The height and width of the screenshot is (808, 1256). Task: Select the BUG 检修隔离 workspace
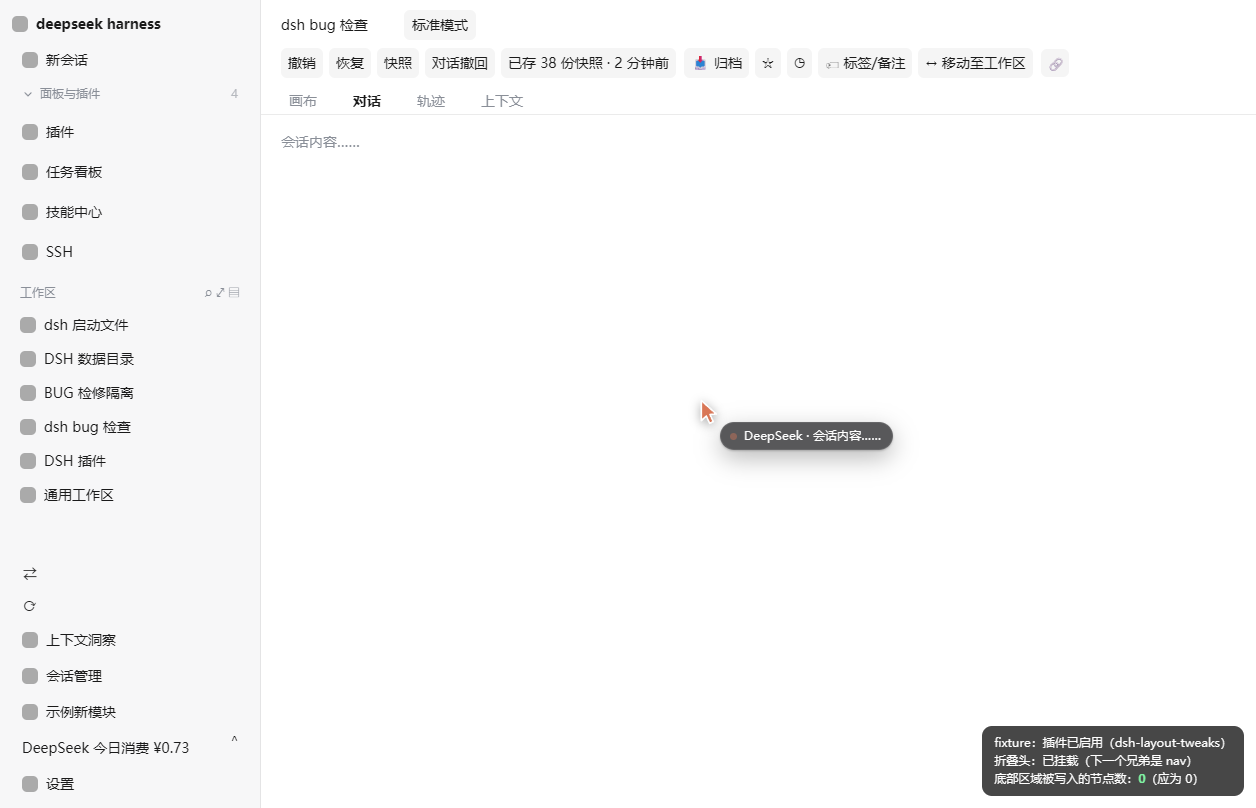(x=130, y=393)
